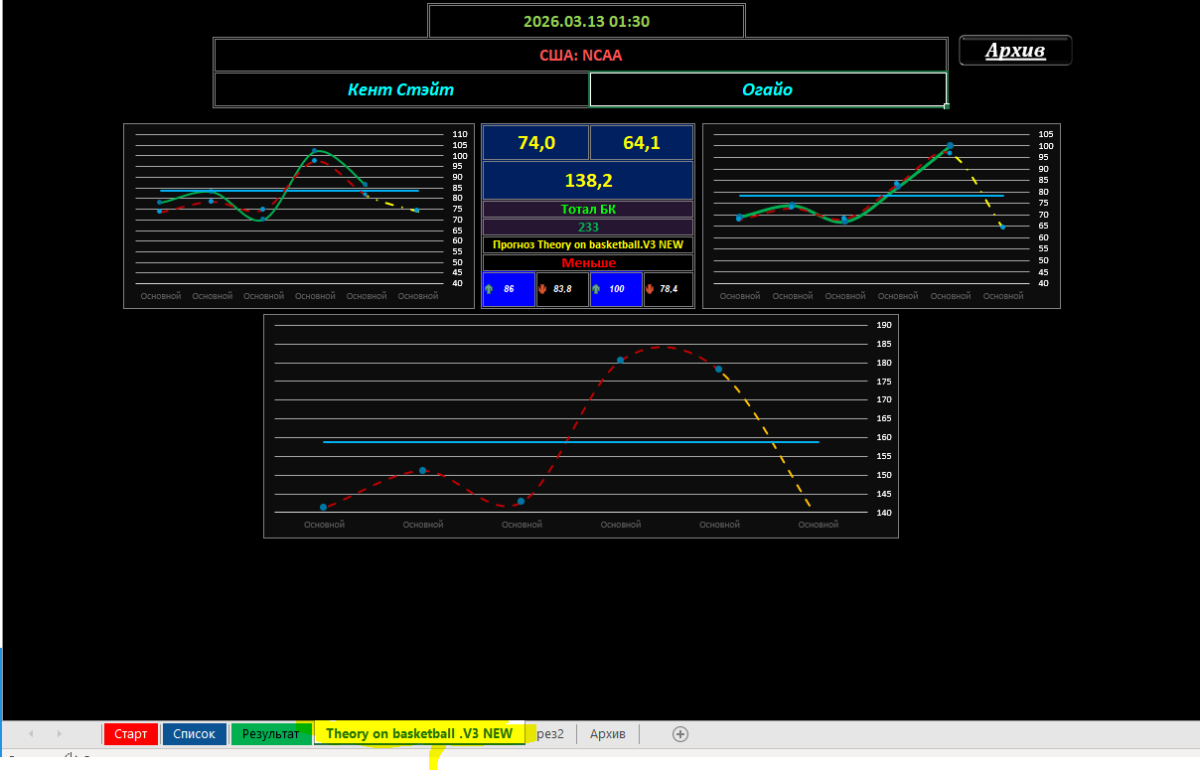Click the red down arrow beside 78,4
Screen dimensions: 1200x770
click(x=651, y=289)
